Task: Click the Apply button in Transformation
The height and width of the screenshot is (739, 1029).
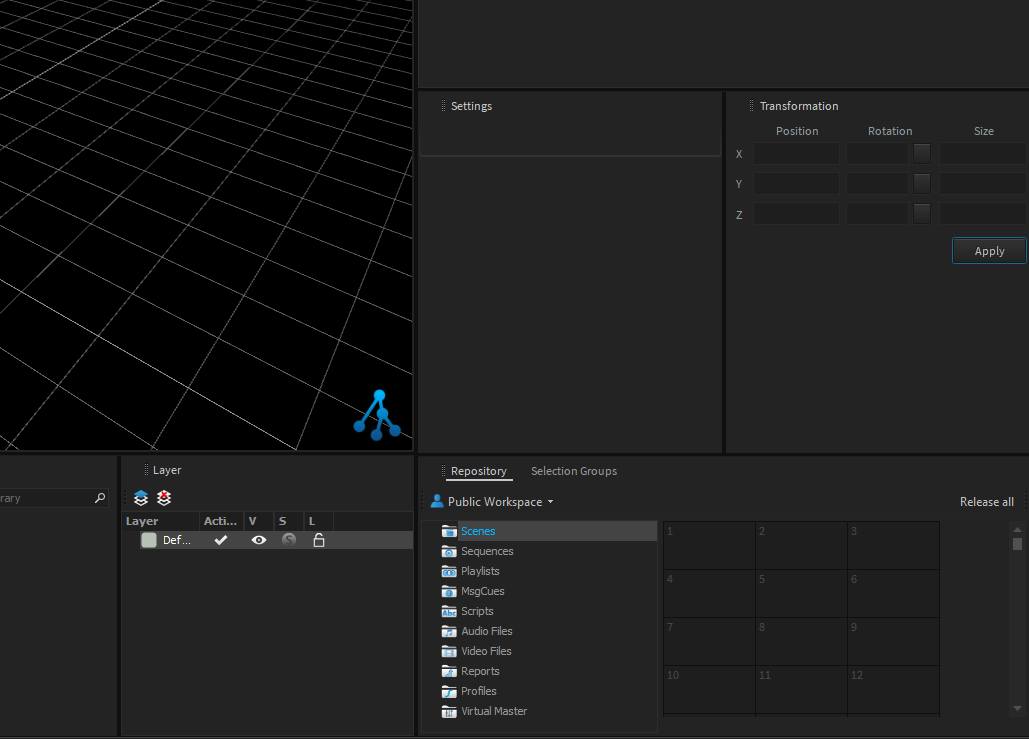Action: 989,251
